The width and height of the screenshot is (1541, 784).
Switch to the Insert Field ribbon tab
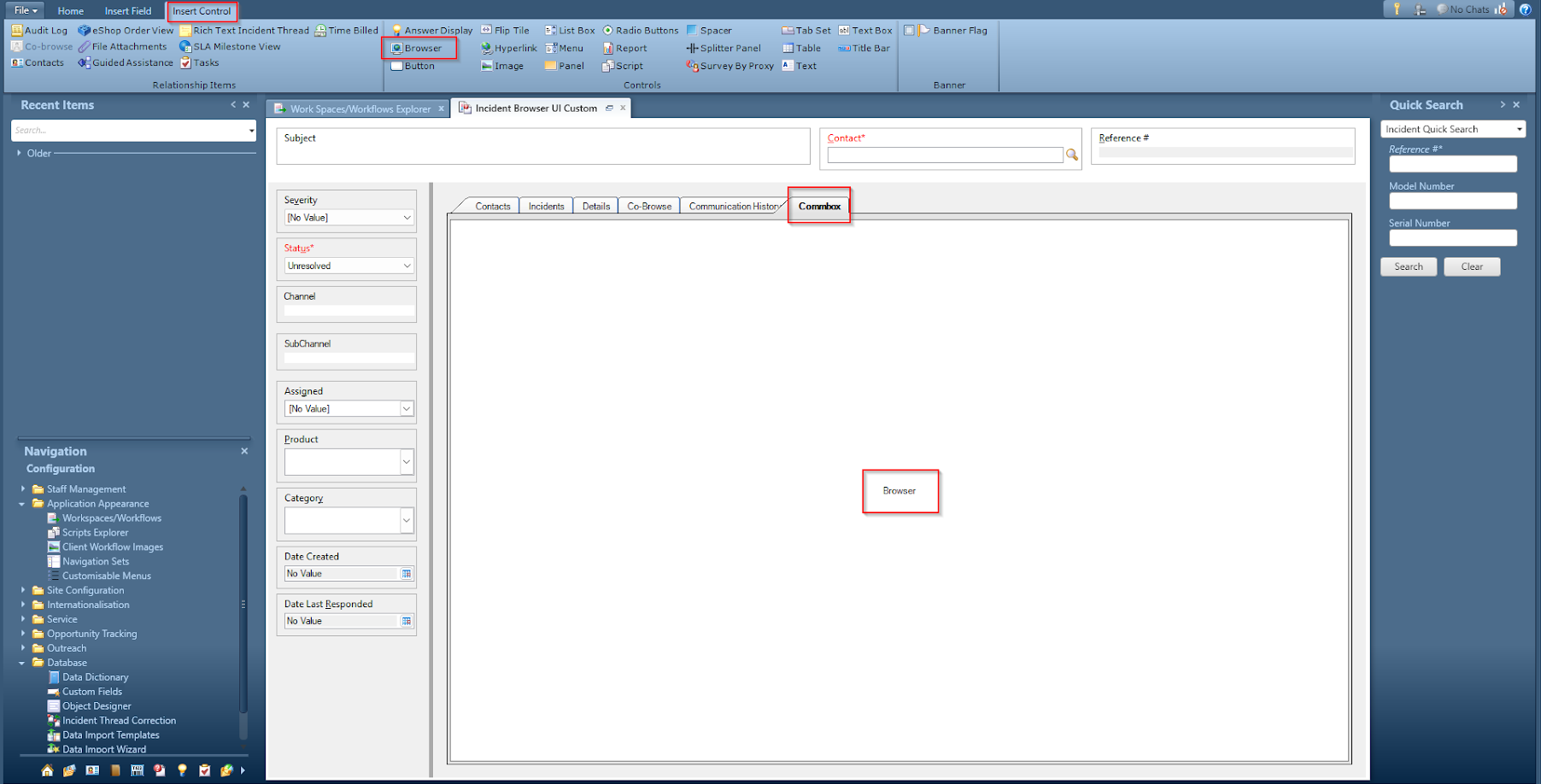128,11
